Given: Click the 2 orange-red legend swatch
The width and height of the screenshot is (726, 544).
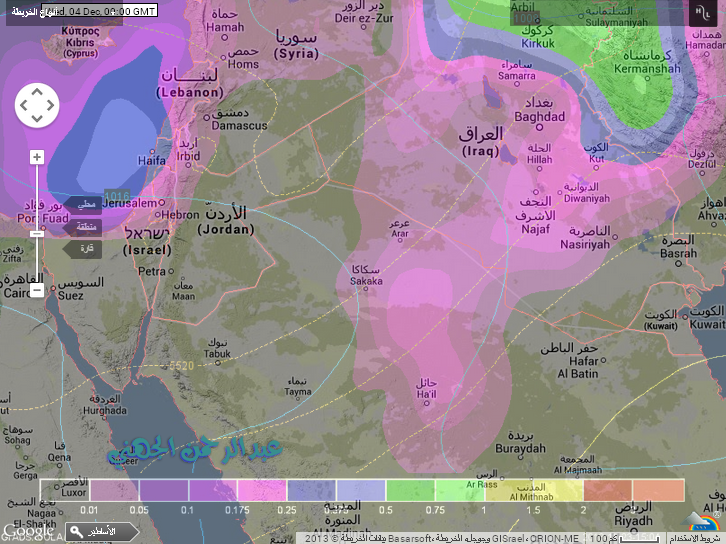Looking at the screenshot, I should coord(607,490).
